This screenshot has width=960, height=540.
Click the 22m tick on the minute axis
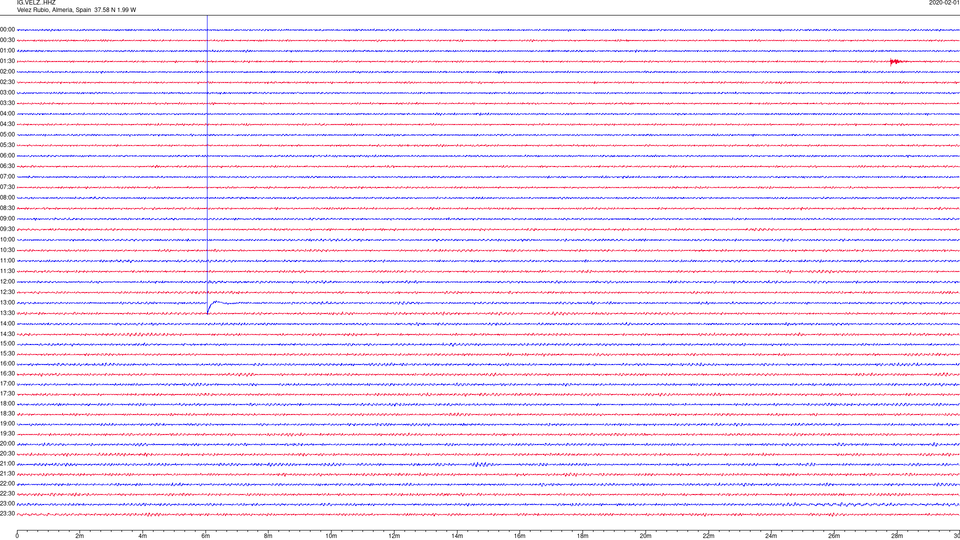coord(708,536)
